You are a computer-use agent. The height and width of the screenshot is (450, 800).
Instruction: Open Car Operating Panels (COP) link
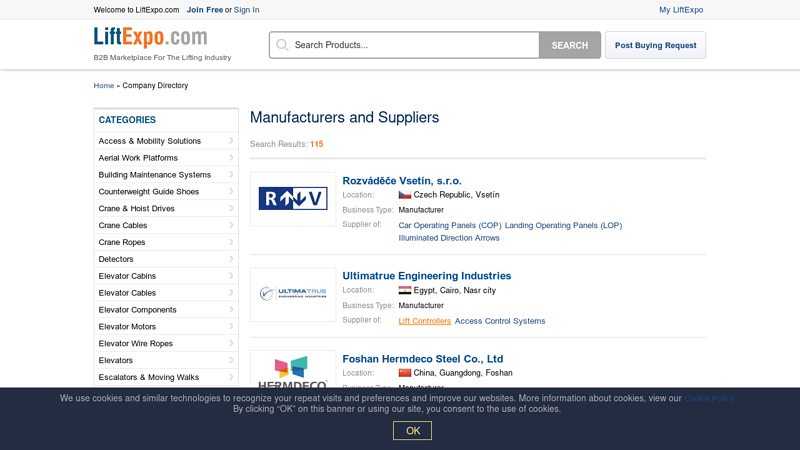(x=450, y=226)
